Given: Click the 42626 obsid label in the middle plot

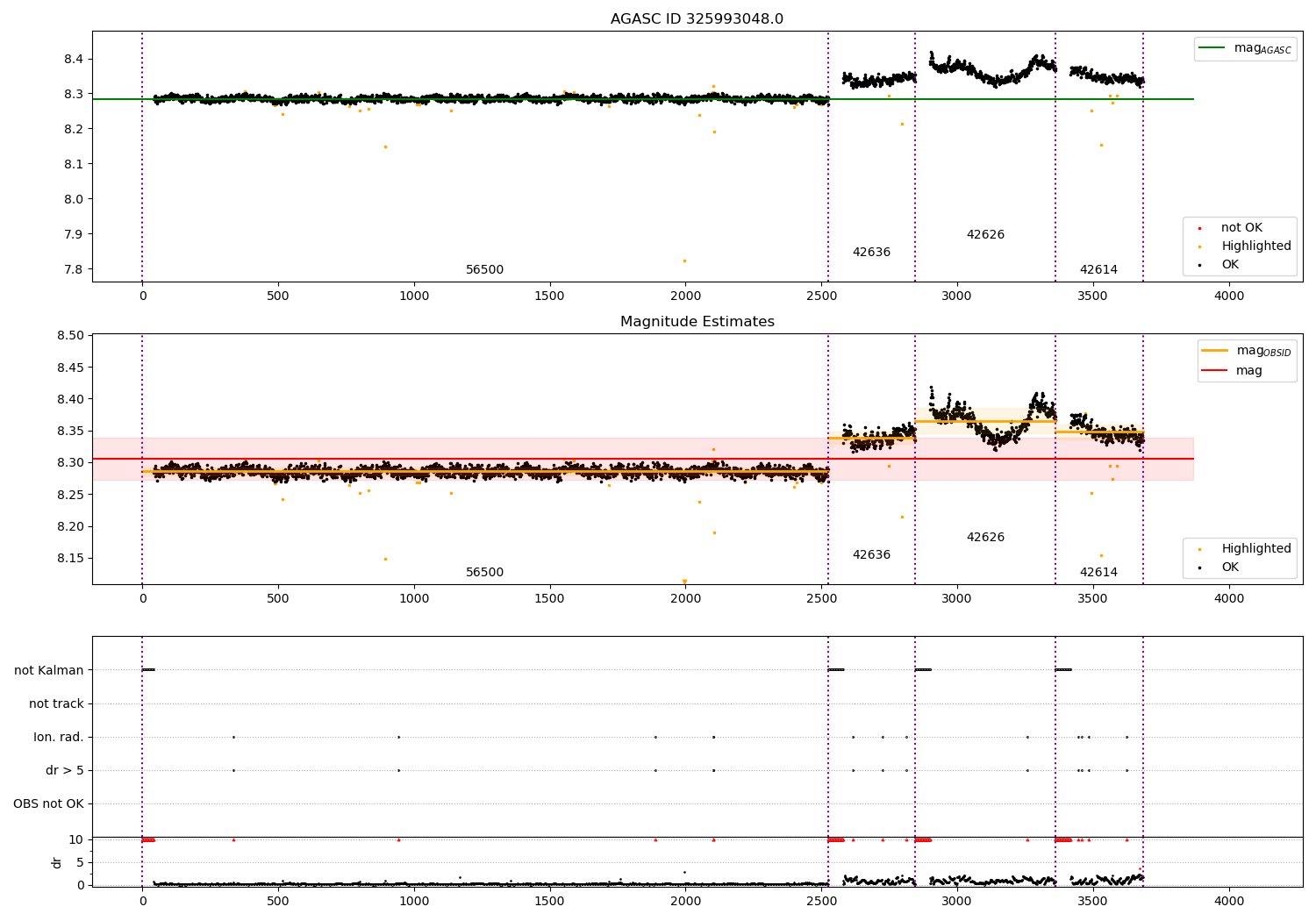Looking at the screenshot, I should tap(985, 538).
